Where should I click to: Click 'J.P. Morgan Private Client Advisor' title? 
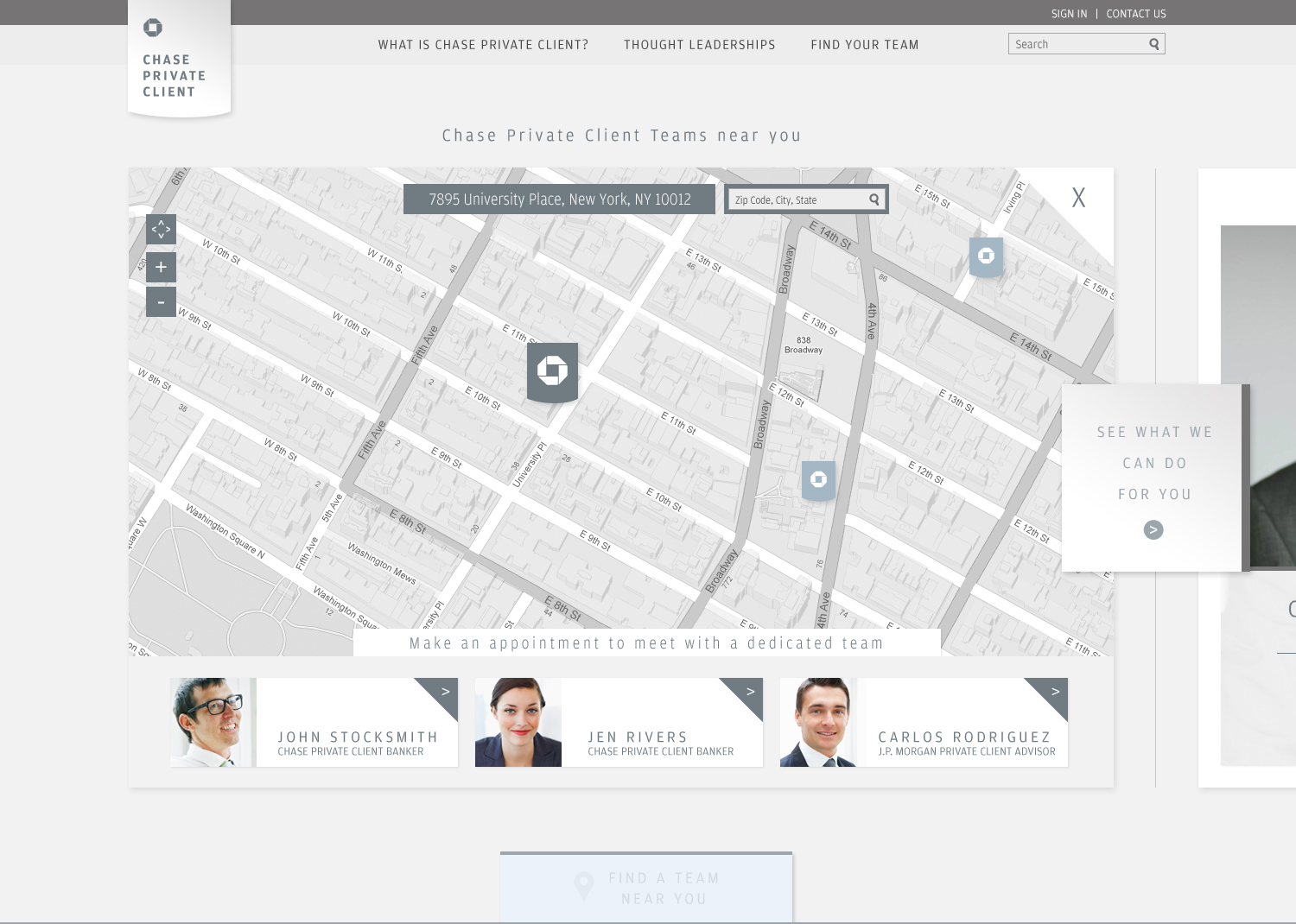[967, 752]
